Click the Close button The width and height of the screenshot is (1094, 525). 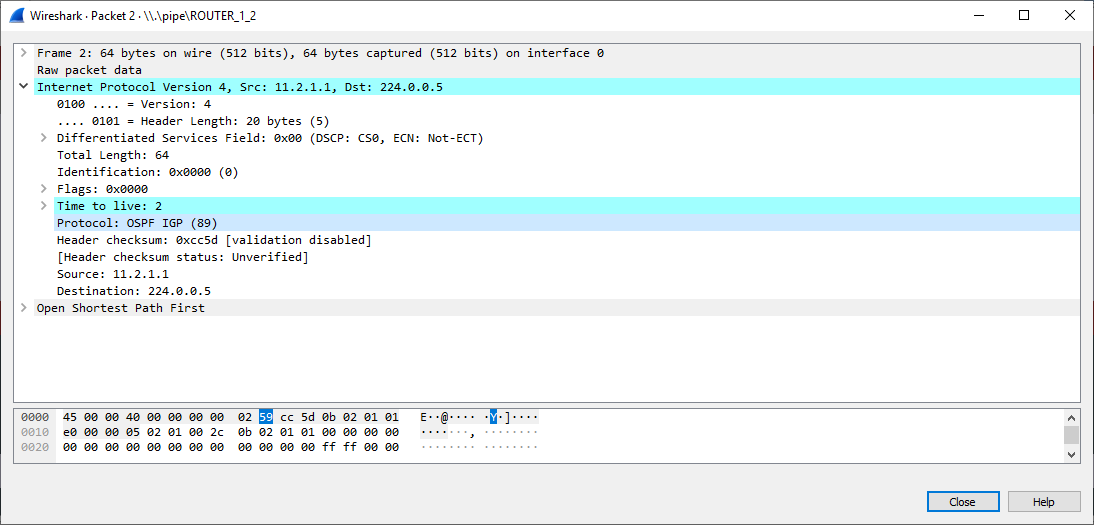coord(962,502)
